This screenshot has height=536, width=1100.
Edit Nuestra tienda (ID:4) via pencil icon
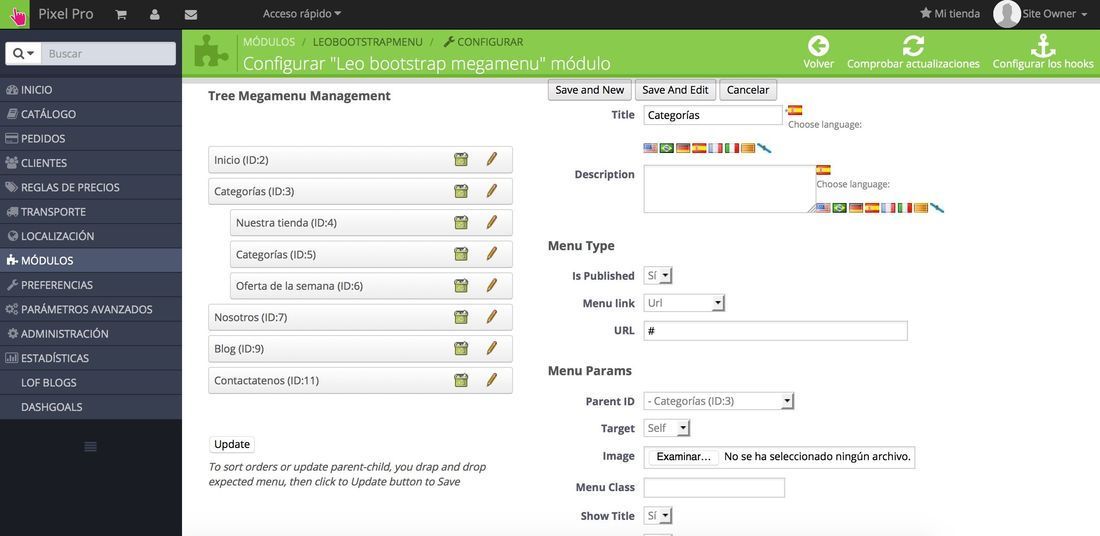(492, 222)
